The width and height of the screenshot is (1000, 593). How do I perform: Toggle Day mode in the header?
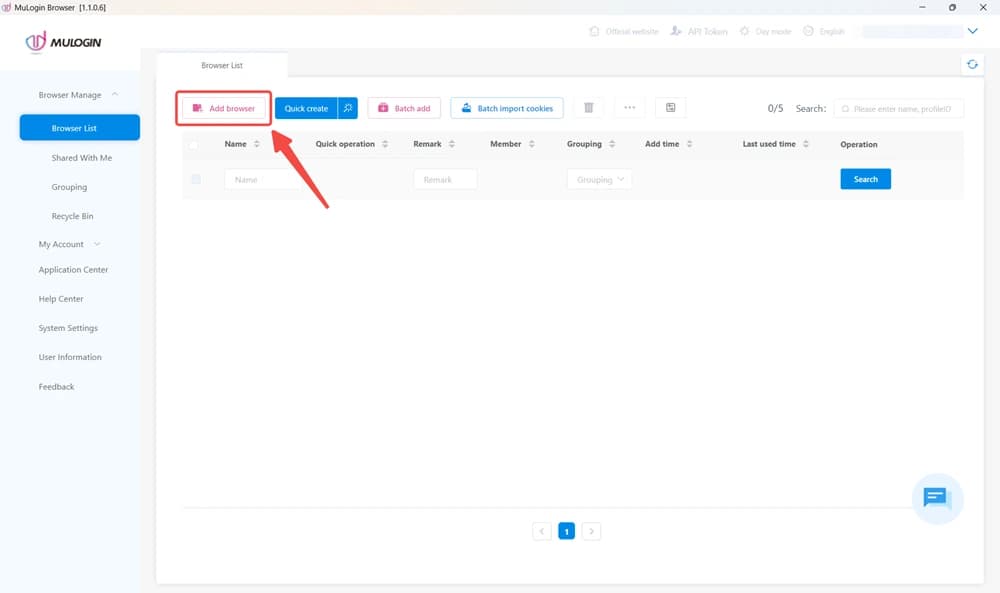click(x=765, y=30)
